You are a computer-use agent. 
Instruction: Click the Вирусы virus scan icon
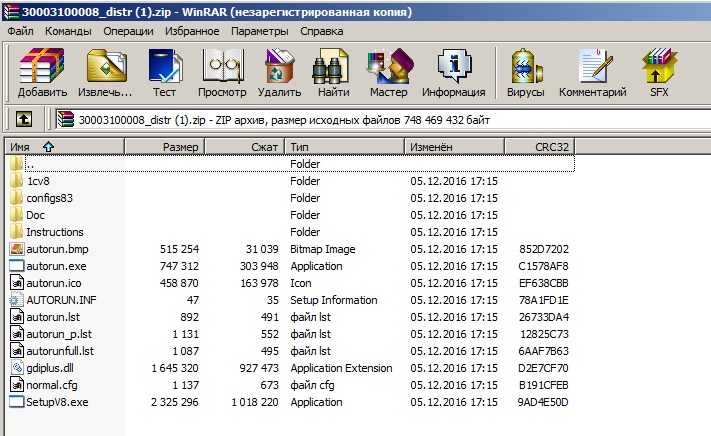point(526,67)
